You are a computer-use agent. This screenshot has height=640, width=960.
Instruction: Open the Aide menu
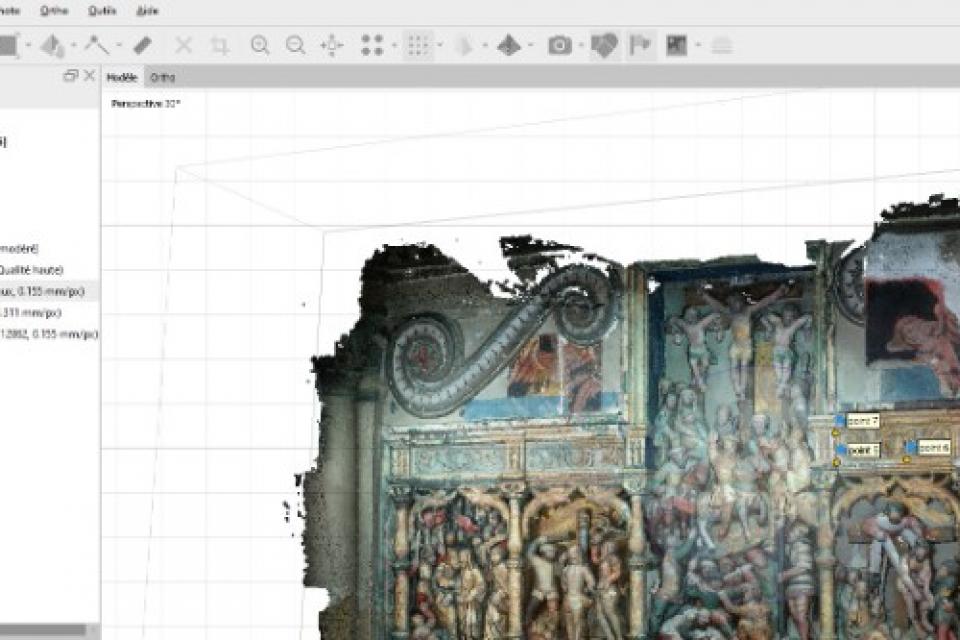coord(148,10)
